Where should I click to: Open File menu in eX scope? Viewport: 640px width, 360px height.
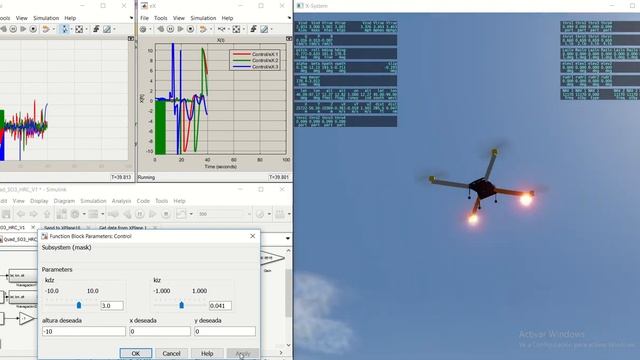click(144, 18)
